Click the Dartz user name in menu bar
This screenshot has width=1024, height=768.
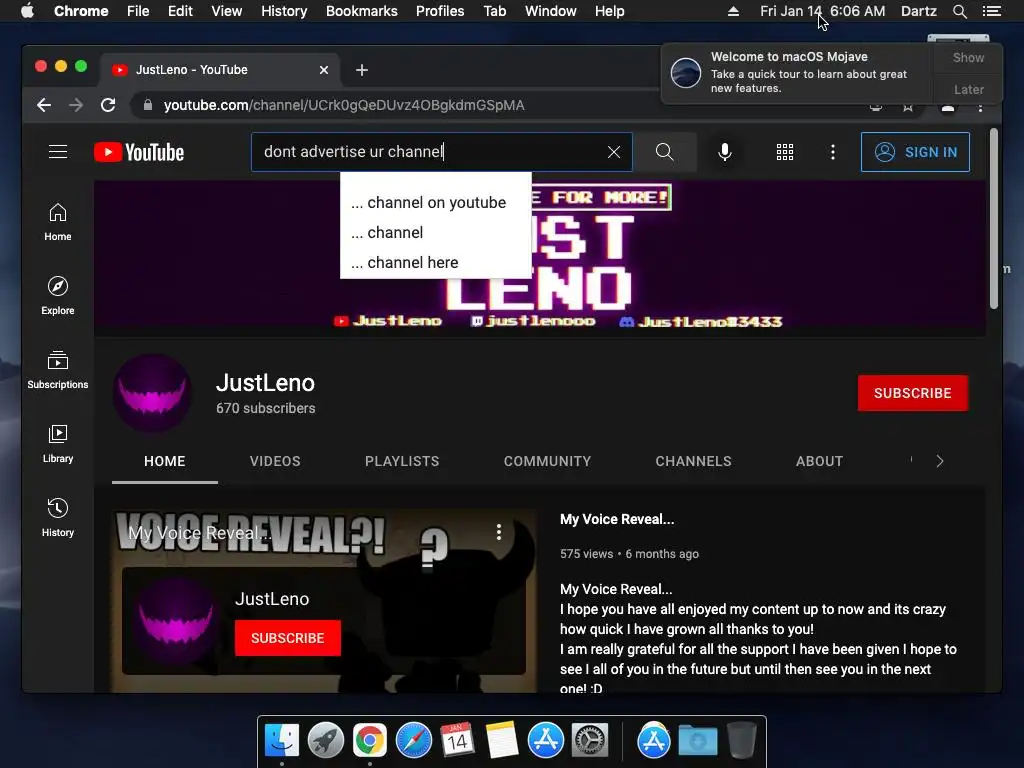point(918,11)
